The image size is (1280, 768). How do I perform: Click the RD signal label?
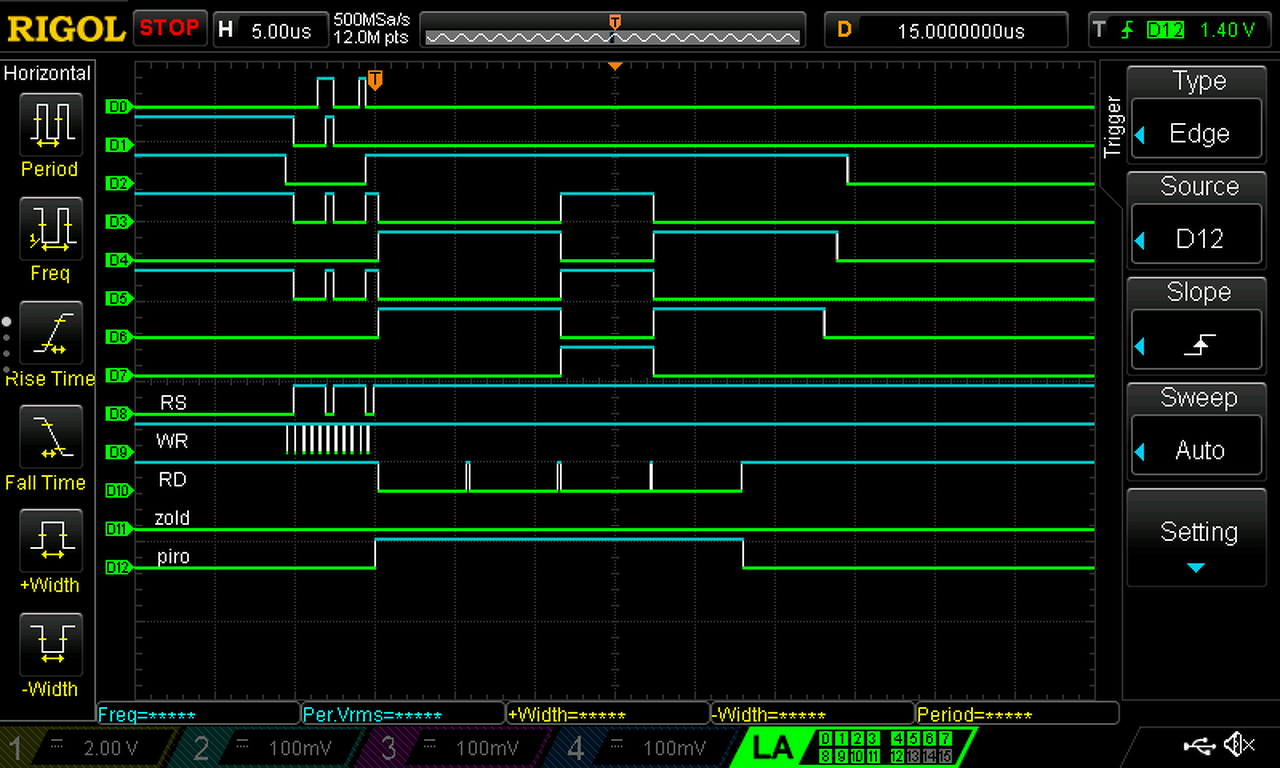(x=173, y=479)
